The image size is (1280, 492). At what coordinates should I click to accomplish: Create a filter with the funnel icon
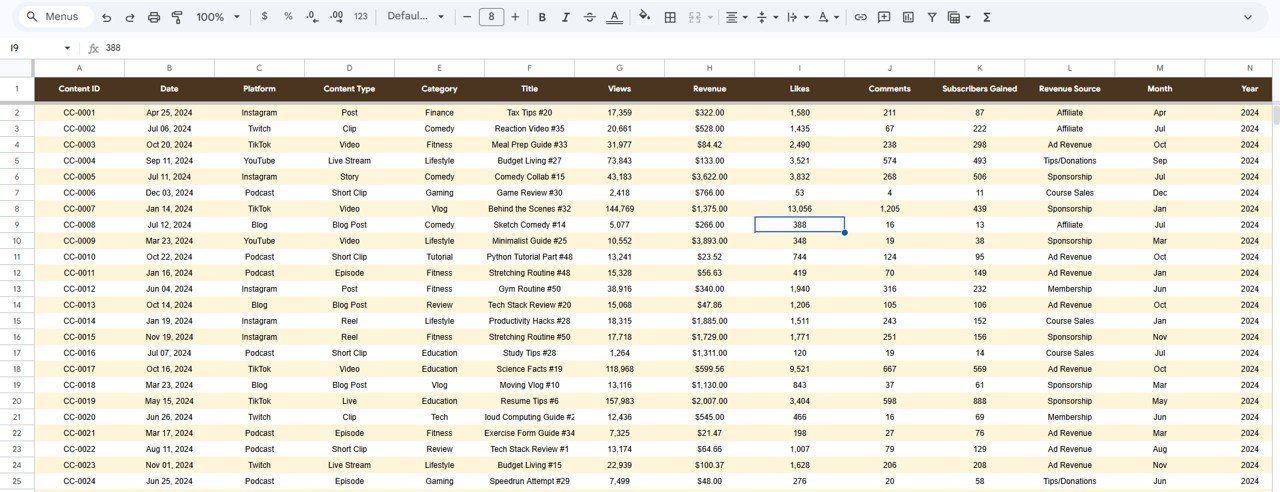tap(932, 17)
